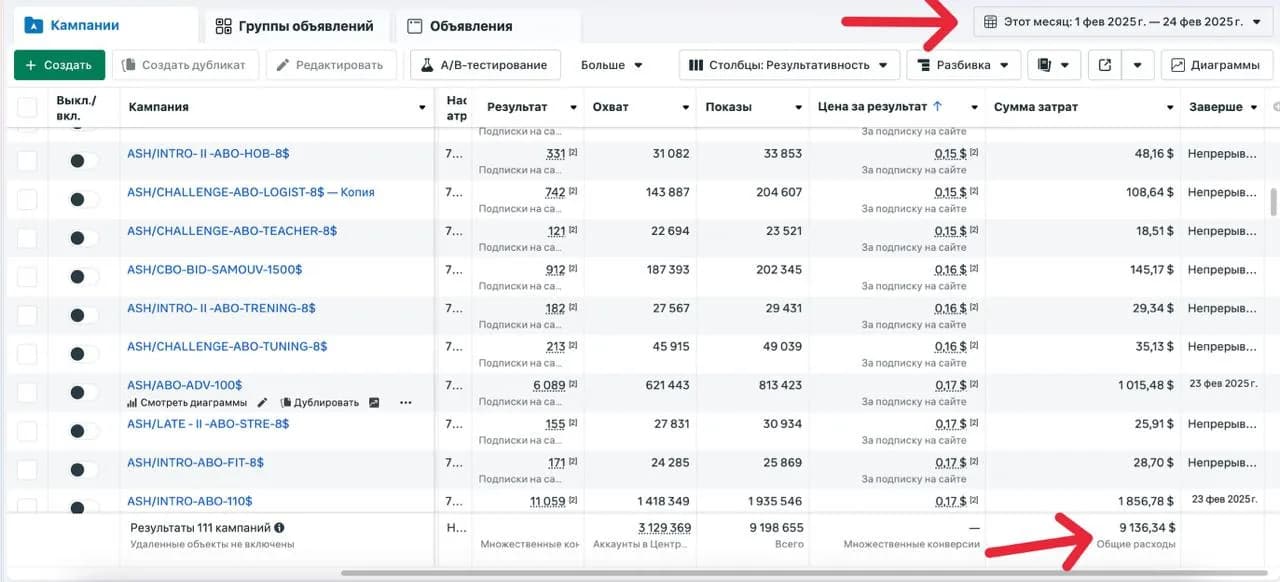Open campaign link ASH/LATE - II -ABO-STRE-8$
The width and height of the screenshot is (1280, 582).
tap(208, 423)
